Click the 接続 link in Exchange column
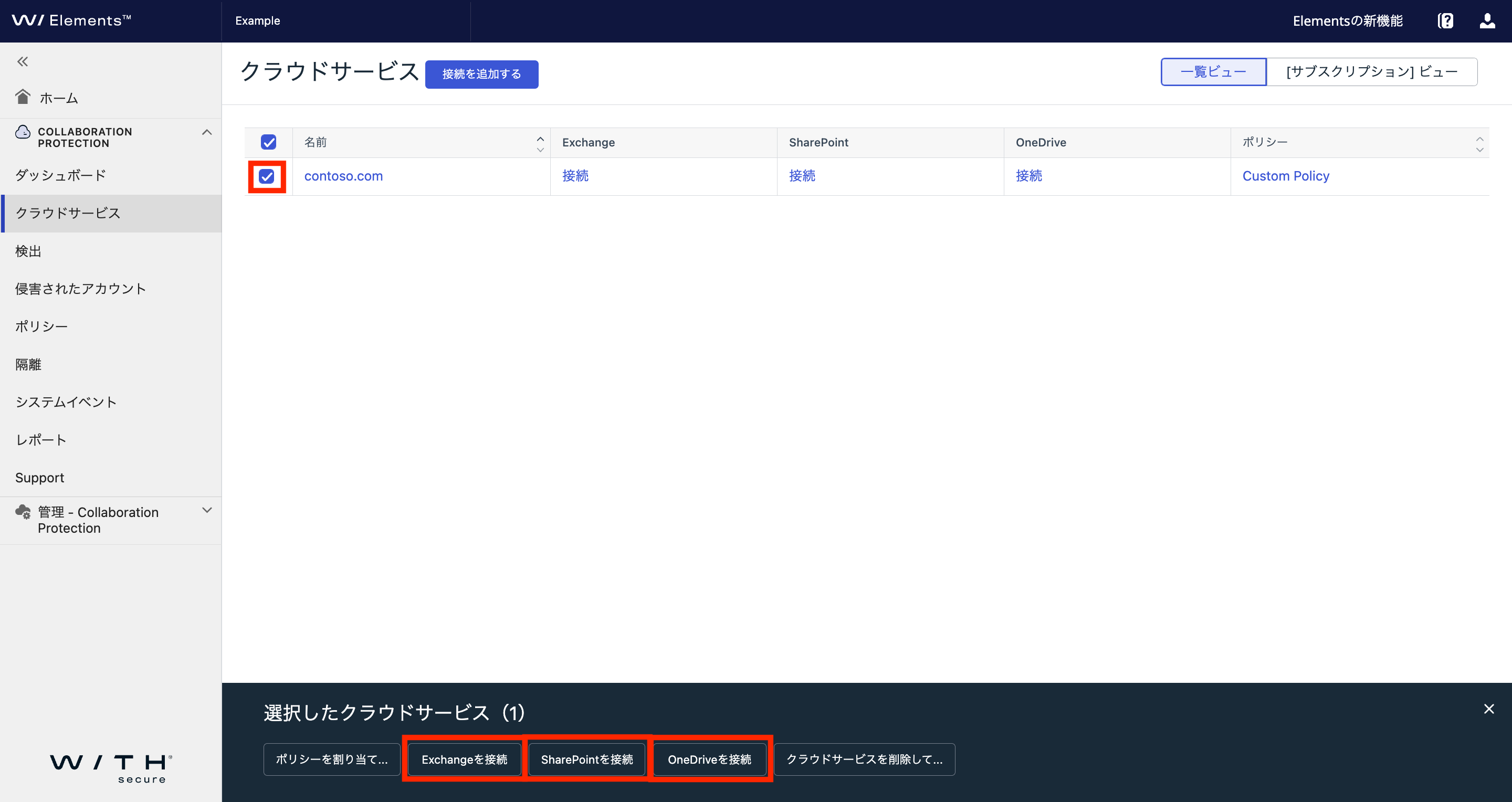 click(575, 176)
